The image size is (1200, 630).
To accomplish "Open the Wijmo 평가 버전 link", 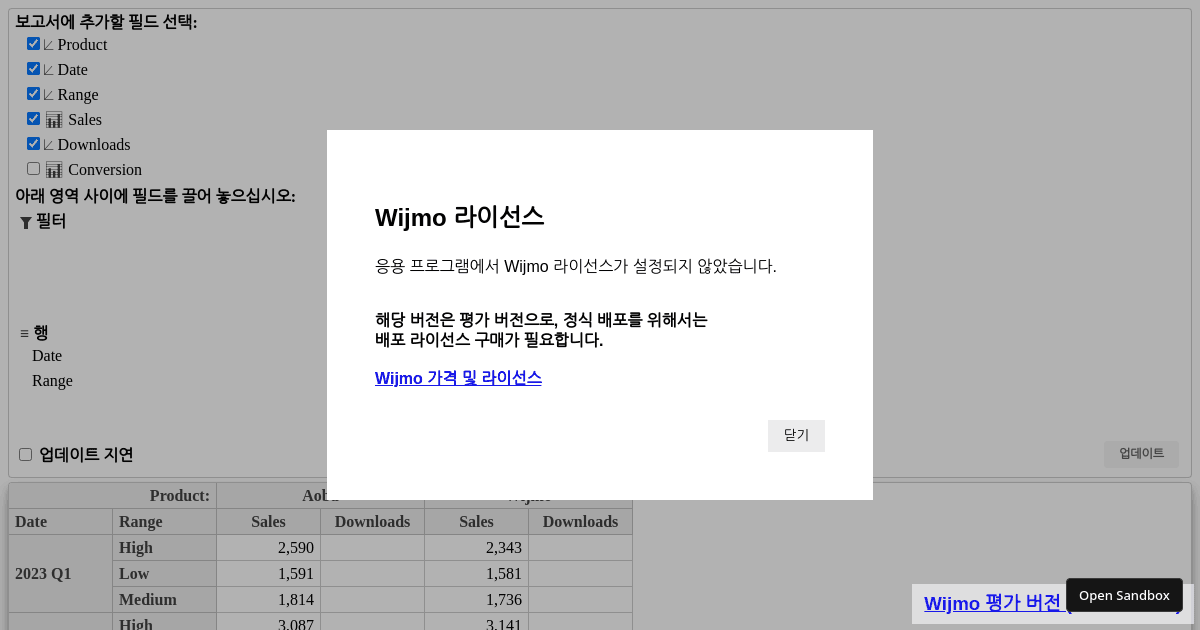I will point(992,604).
